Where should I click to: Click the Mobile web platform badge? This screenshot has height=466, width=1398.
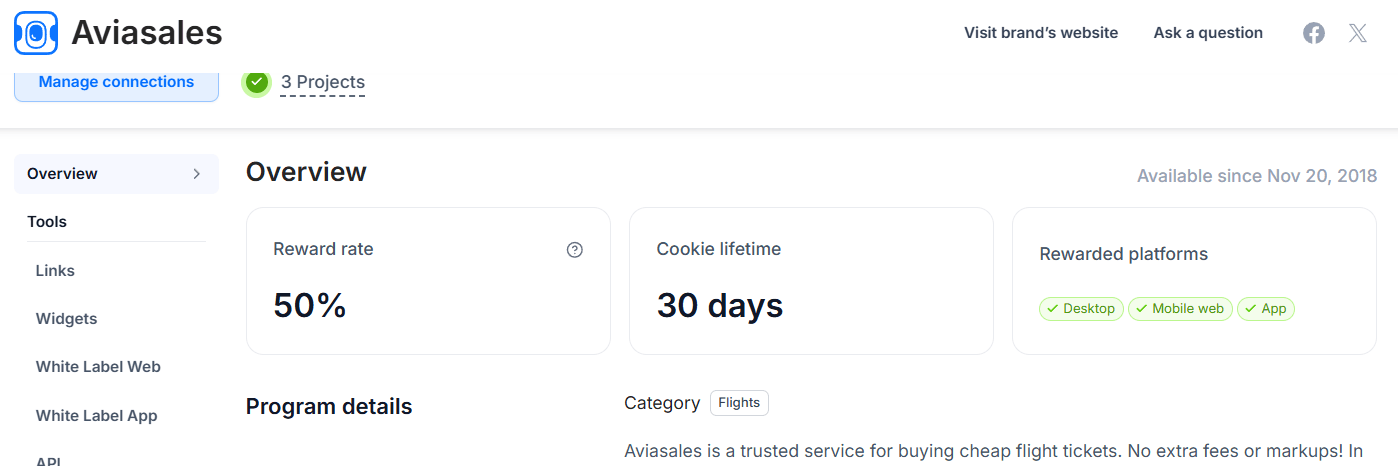tap(1180, 309)
